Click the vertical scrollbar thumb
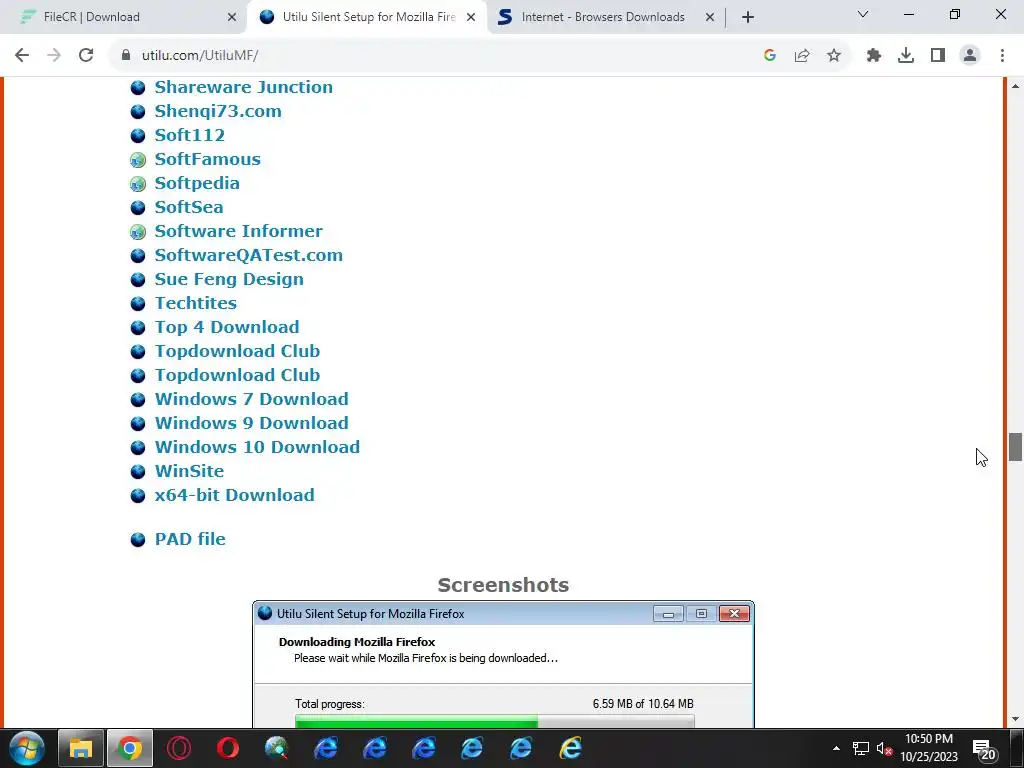The image size is (1024, 768). [1015, 447]
